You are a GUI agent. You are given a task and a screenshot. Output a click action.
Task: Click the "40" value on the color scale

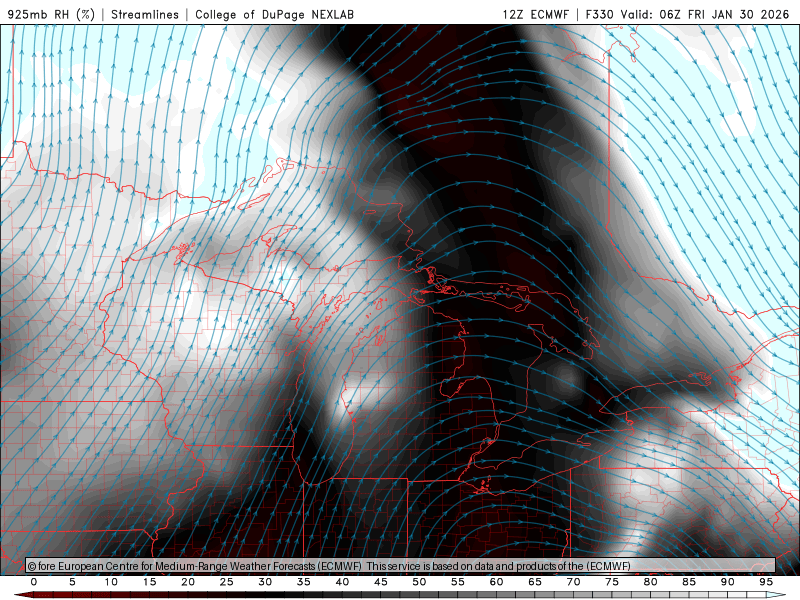click(x=342, y=582)
